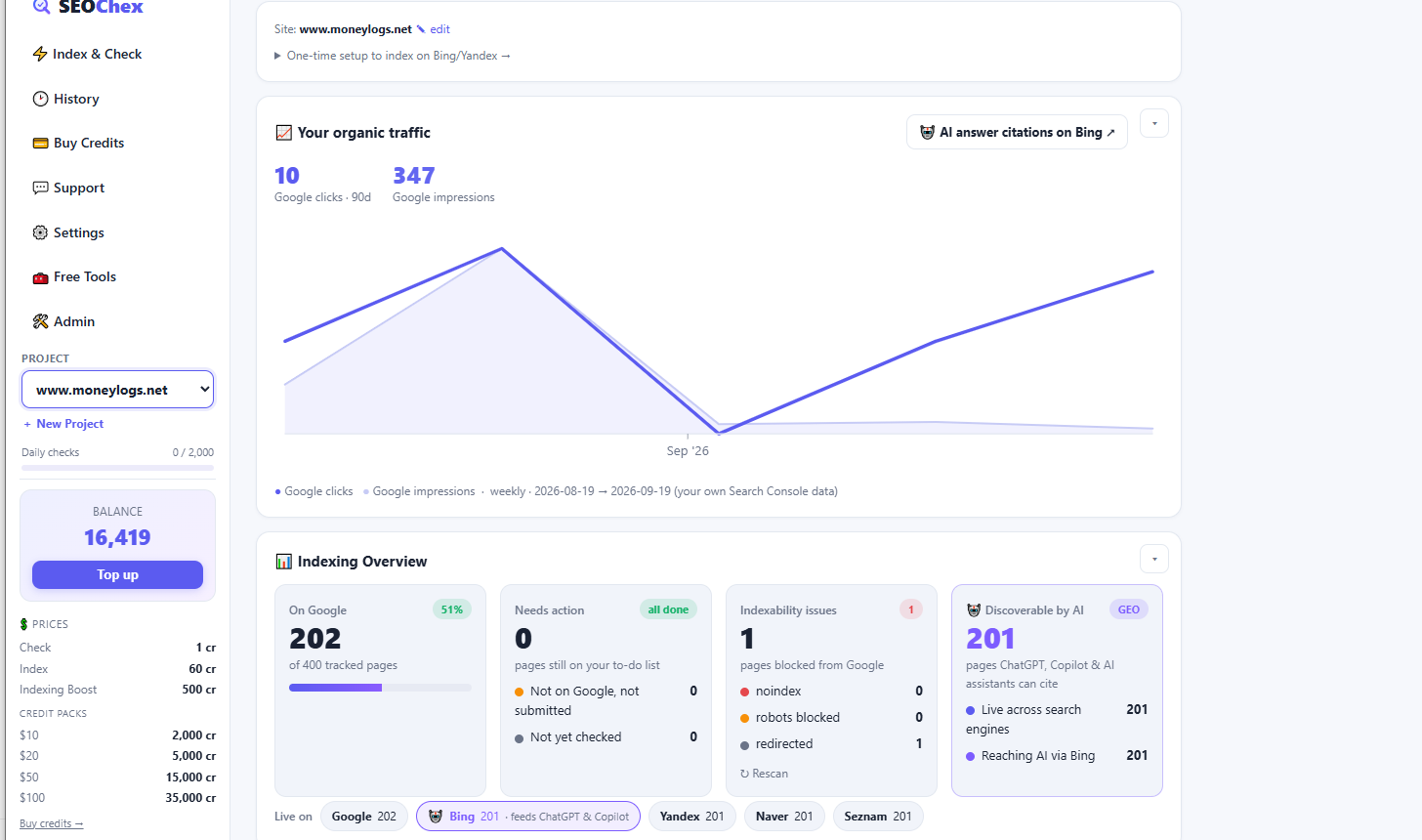Open Buy Credits in the sidebar
Screen dimensions: 1422x840
78,143
